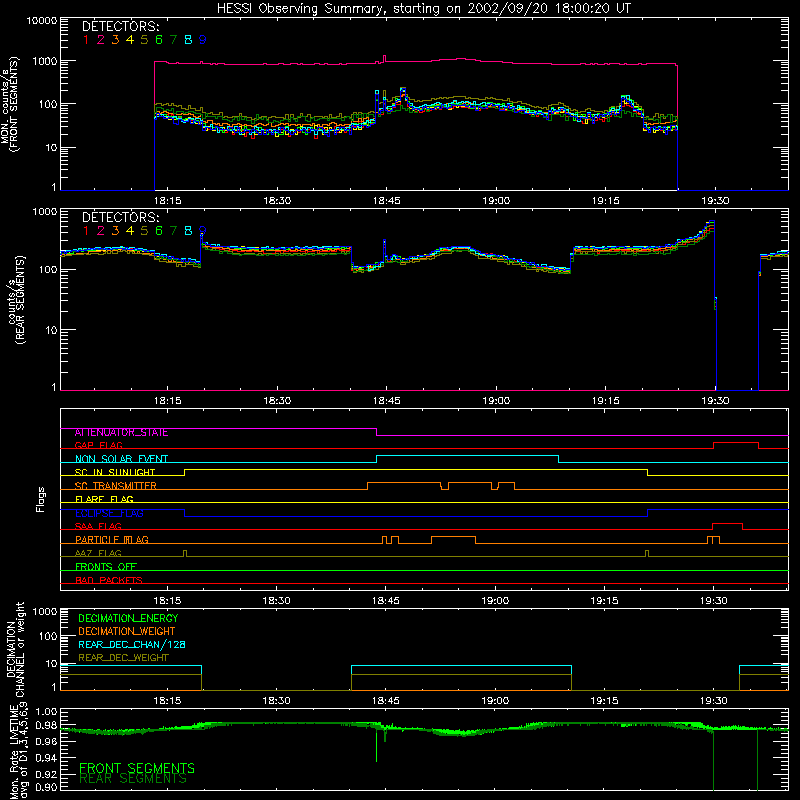
Task: Click the wide PARTICLE_FLAG pulse near 18:55
Action: click(454, 537)
